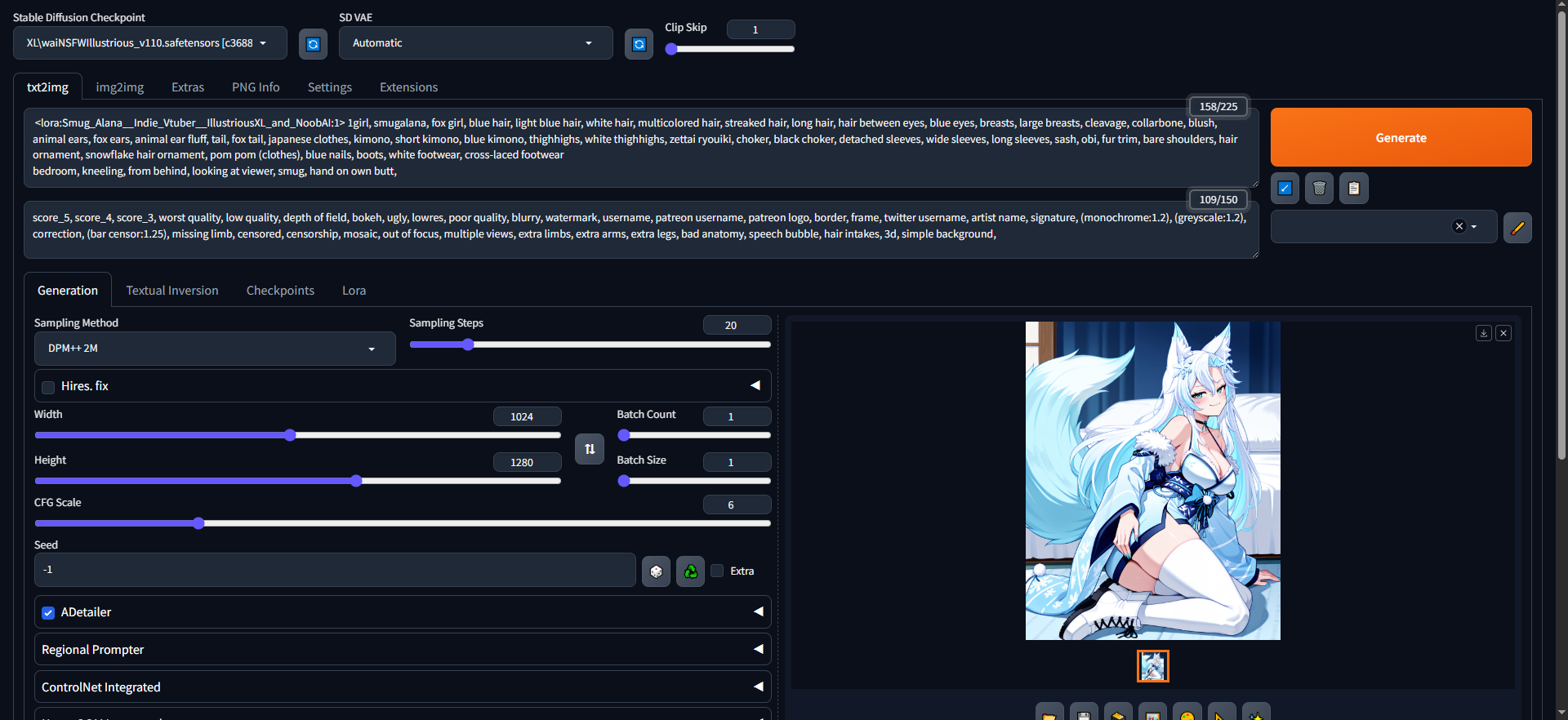Click the Height value field showing 1280

pos(527,462)
